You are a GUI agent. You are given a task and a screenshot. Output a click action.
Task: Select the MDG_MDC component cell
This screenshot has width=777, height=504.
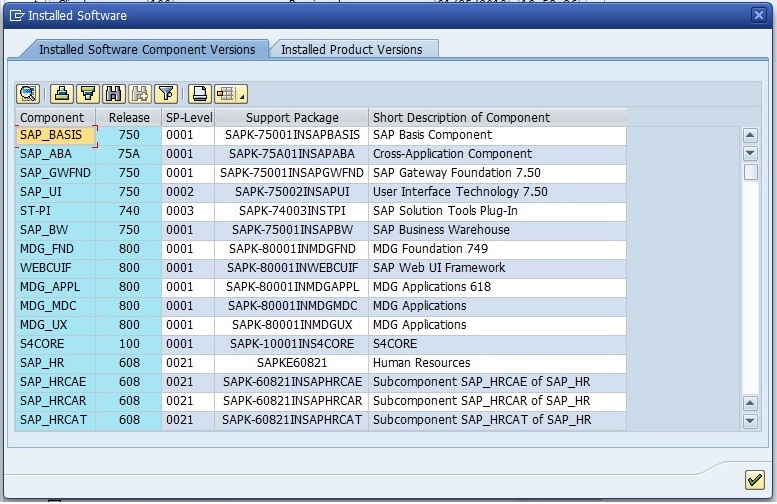pyautogui.click(x=56, y=306)
